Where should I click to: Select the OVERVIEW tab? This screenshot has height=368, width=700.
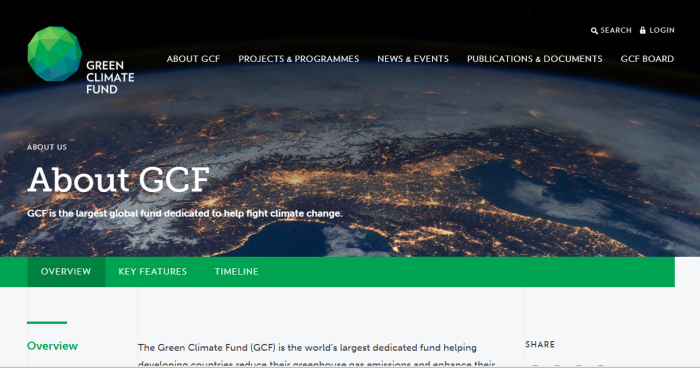click(66, 272)
